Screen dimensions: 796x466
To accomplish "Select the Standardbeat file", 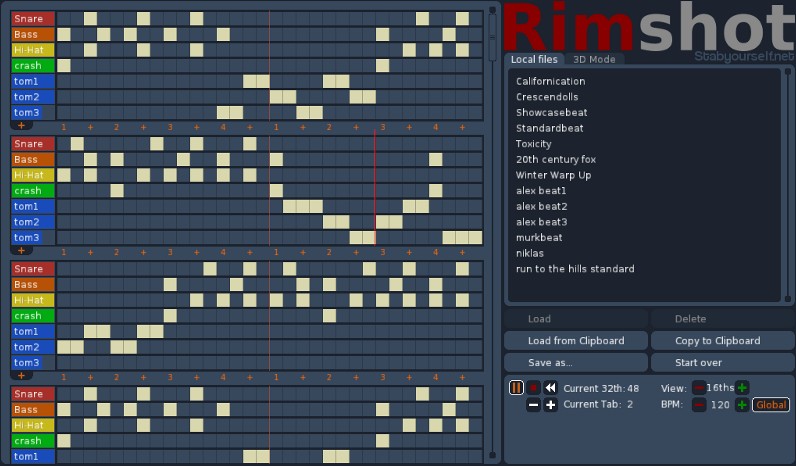I will click(549, 128).
